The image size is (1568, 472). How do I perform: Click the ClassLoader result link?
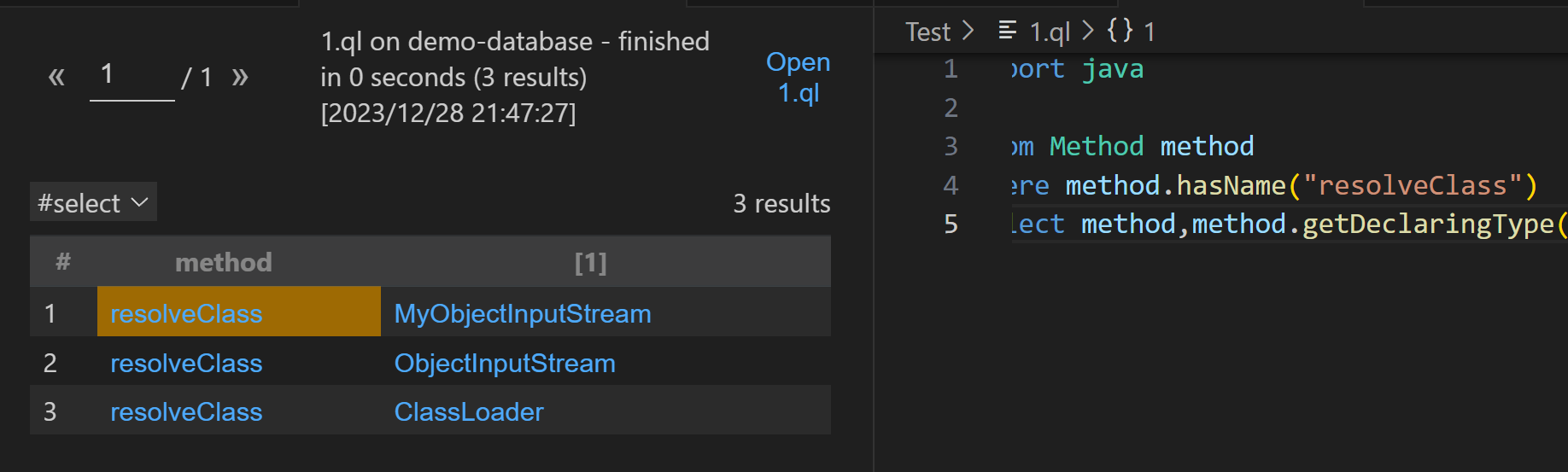(469, 411)
